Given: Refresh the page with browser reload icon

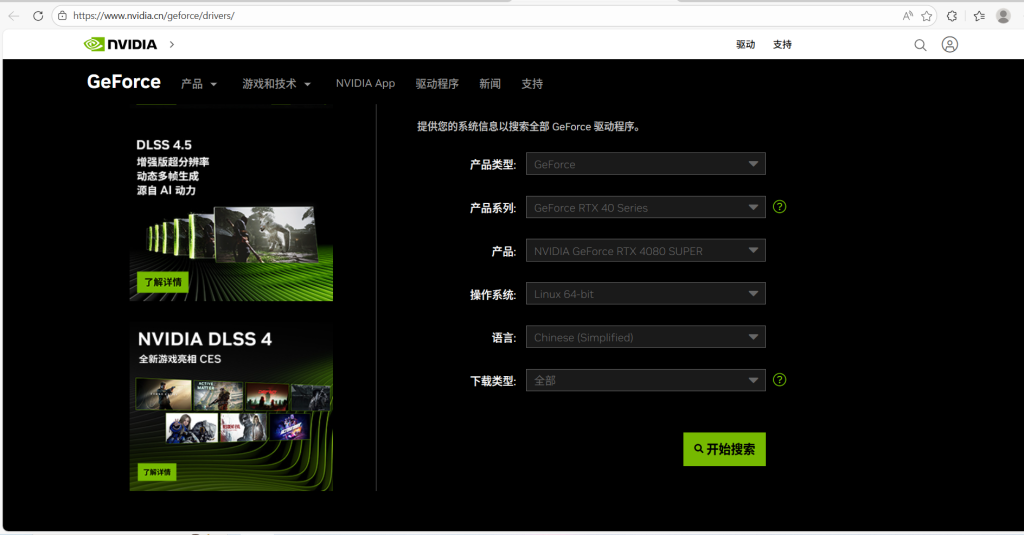Looking at the screenshot, I should tap(38, 16).
